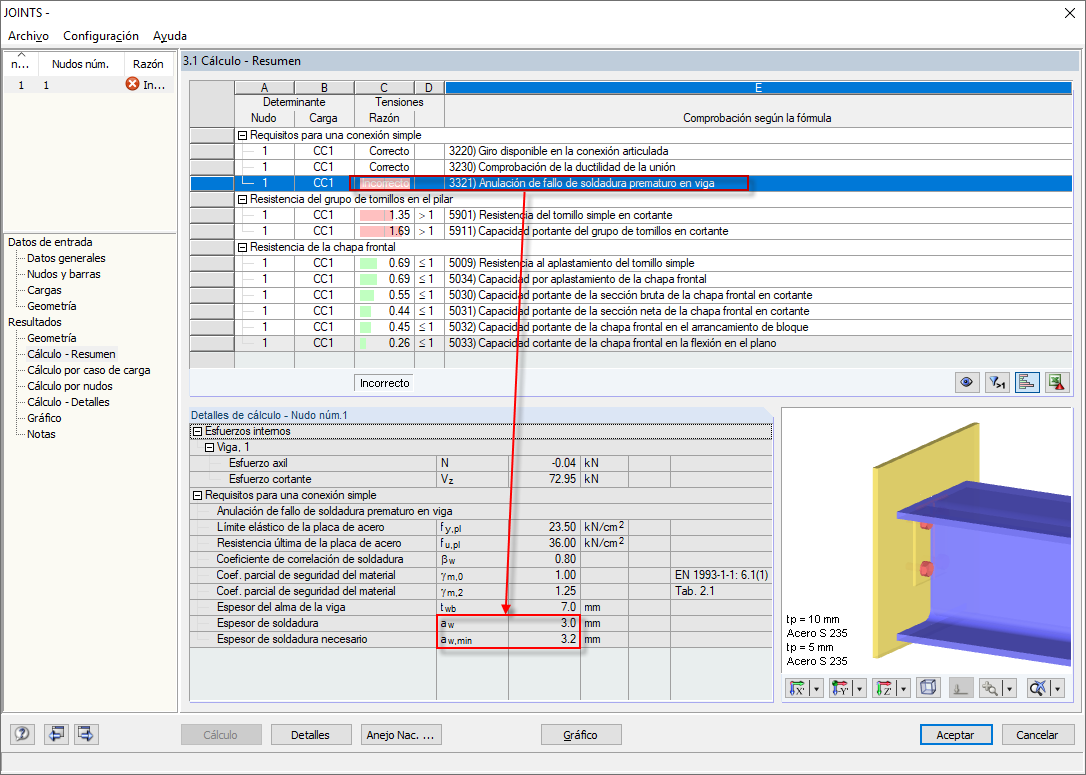Open 'Nudos y barras' in navigator
Screen dimensions: 1086x775
(x=64, y=274)
